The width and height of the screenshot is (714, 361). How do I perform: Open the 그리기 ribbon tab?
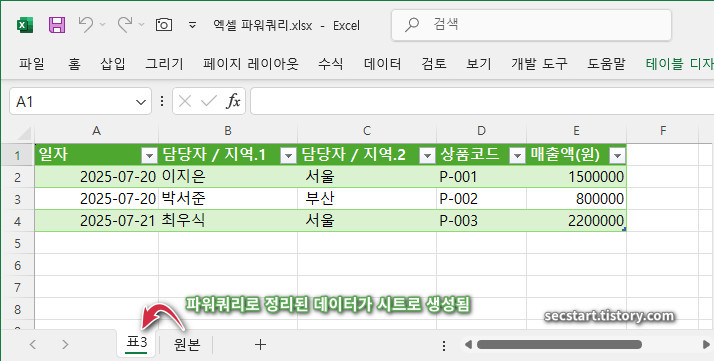click(x=164, y=64)
